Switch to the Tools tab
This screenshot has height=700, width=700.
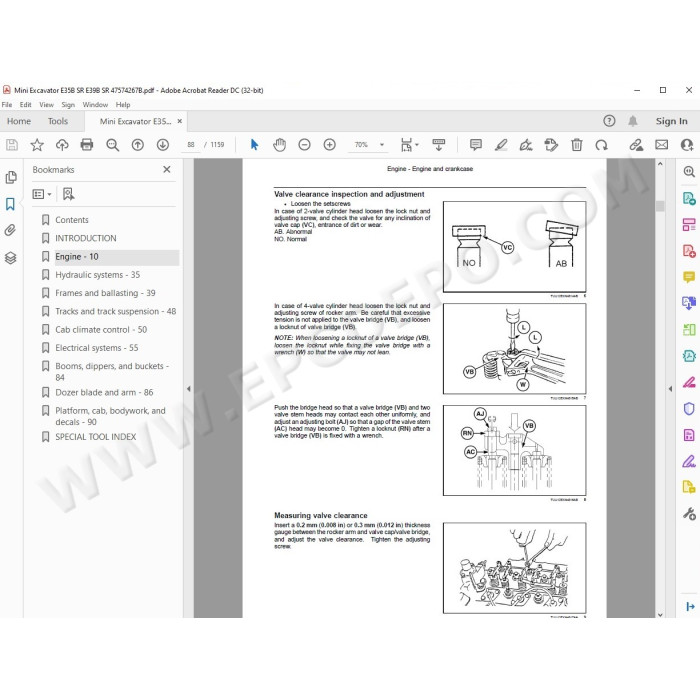[x=58, y=121]
